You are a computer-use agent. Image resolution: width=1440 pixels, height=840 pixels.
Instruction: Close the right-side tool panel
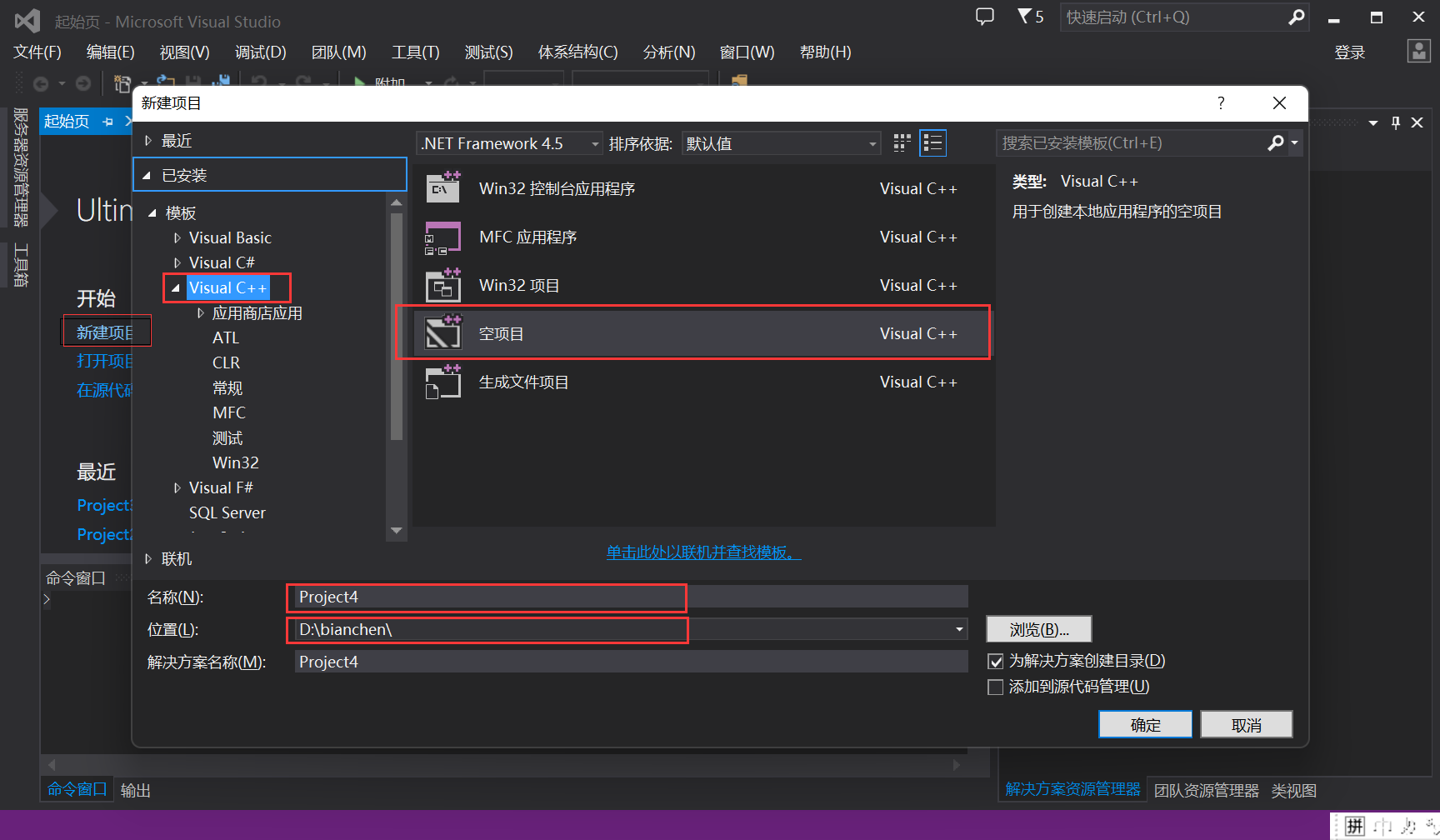[x=1417, y=122]
